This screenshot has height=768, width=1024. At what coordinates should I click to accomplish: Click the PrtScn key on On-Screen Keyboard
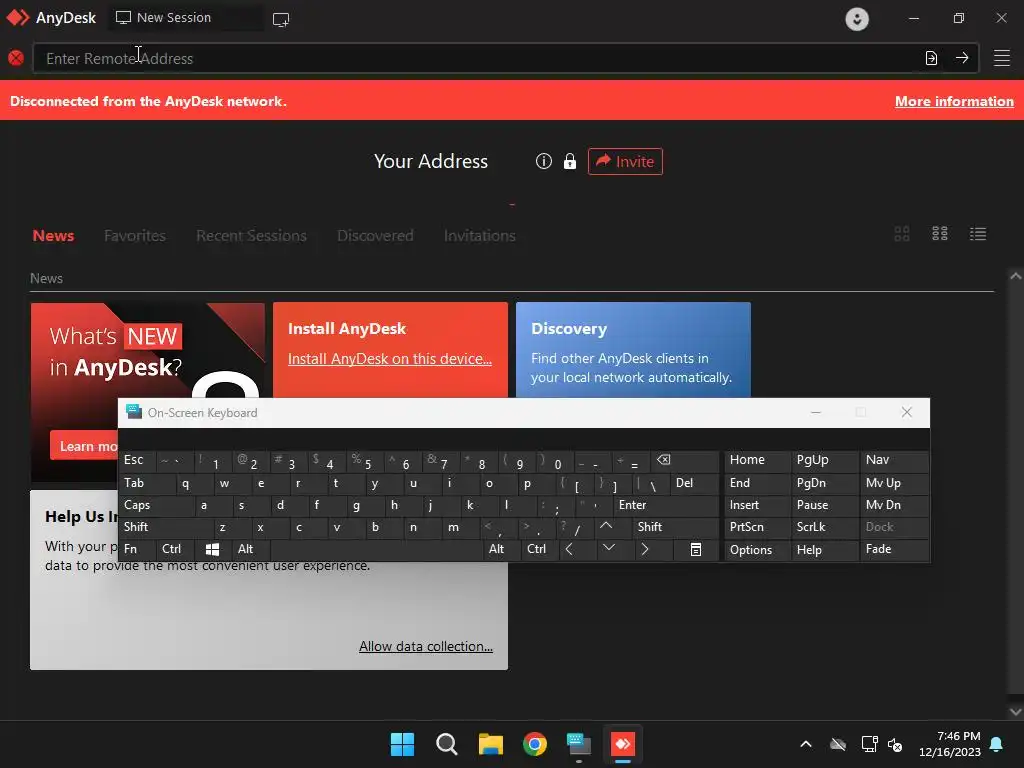coord(757,527)
